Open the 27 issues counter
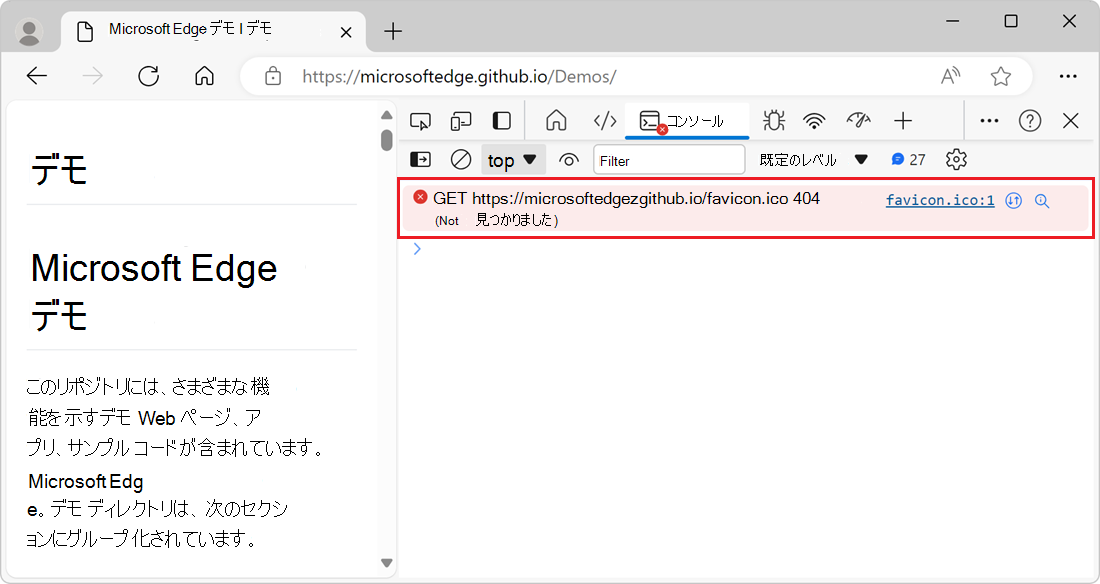This screenshot has width=1100, height=584. coord(903,158)
